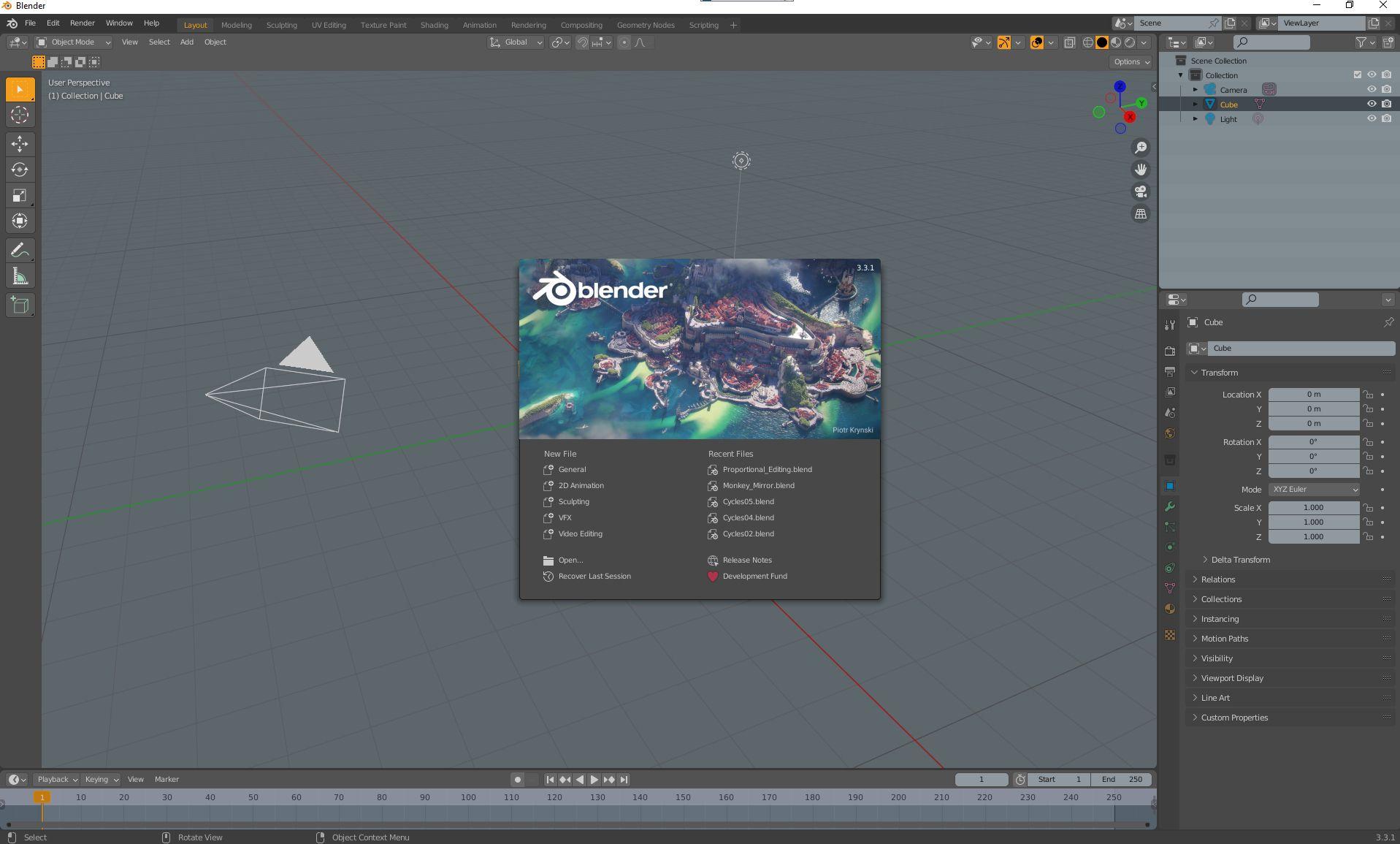Open the Object Data properties tab
The height and width of the screenshot is (844, 1400).
(1170, 588)
